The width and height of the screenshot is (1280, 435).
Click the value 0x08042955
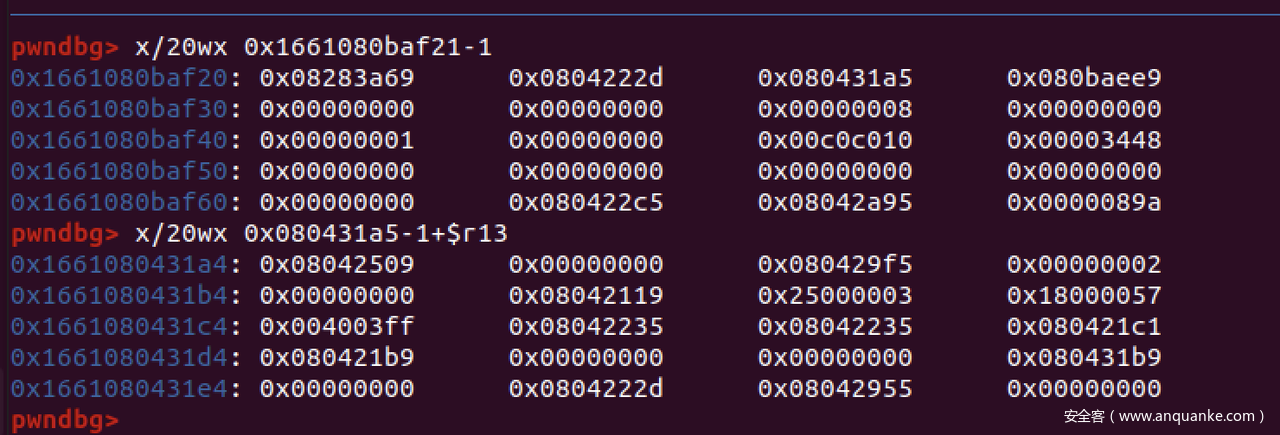point(835,389)
